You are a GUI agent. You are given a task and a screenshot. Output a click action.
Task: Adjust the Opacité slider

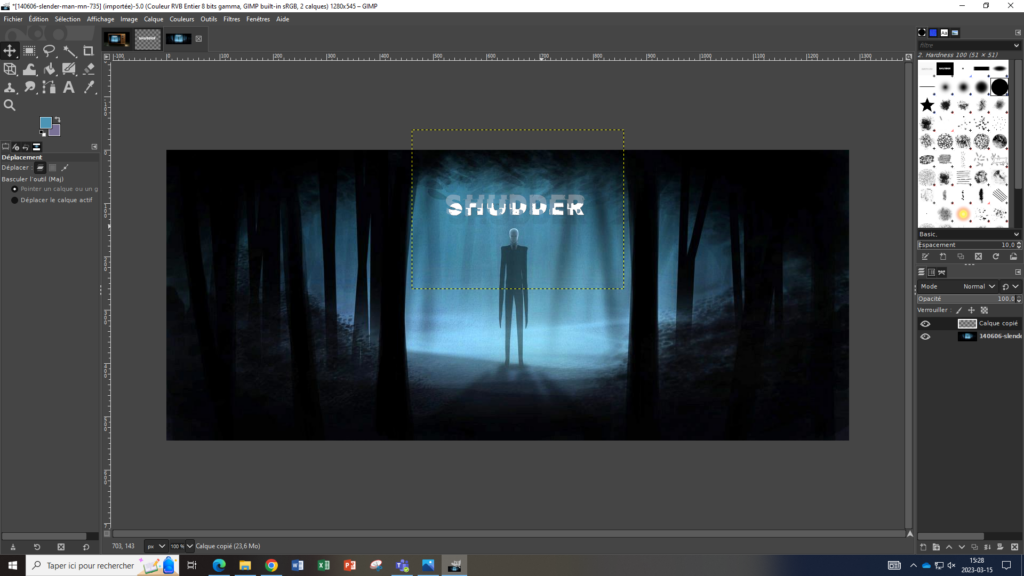point(967,299)
